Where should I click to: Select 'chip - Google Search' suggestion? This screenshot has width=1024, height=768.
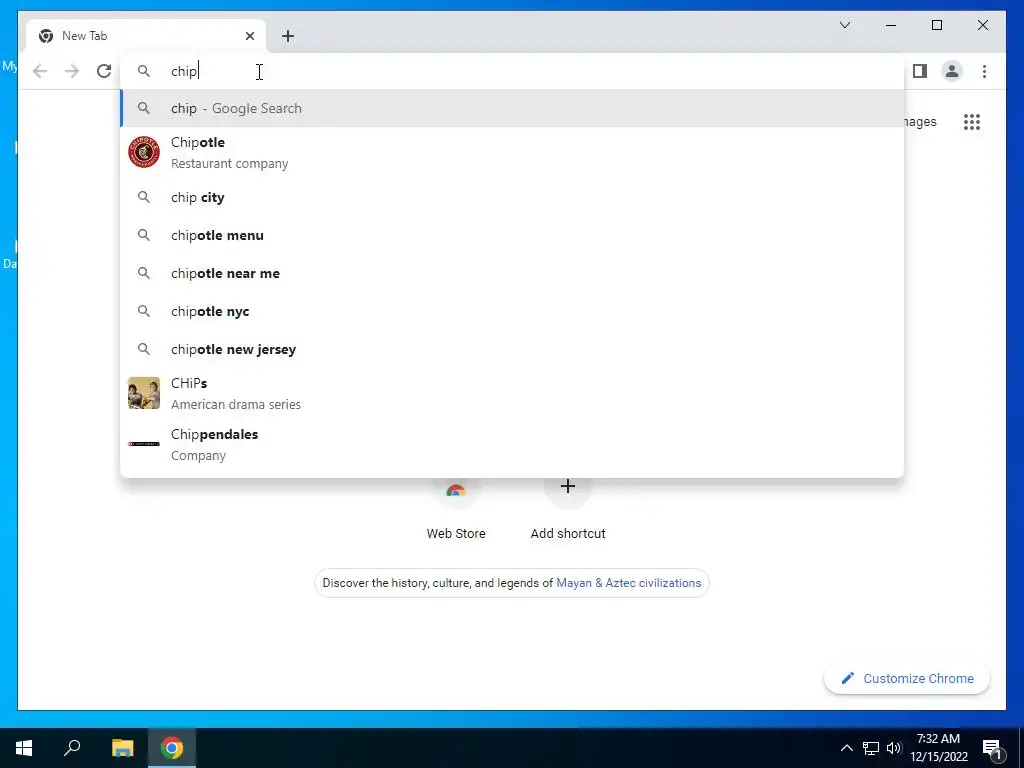[513, 108]
